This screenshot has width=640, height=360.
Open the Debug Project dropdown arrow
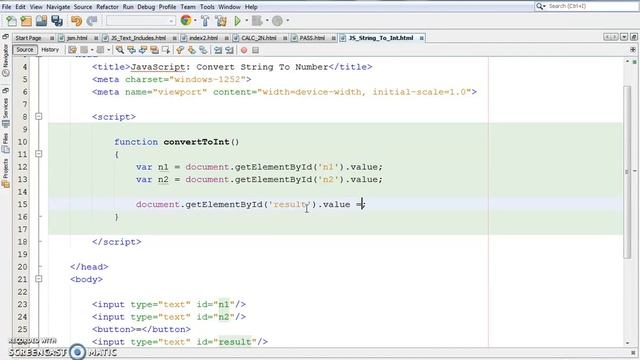coord(267,20)
